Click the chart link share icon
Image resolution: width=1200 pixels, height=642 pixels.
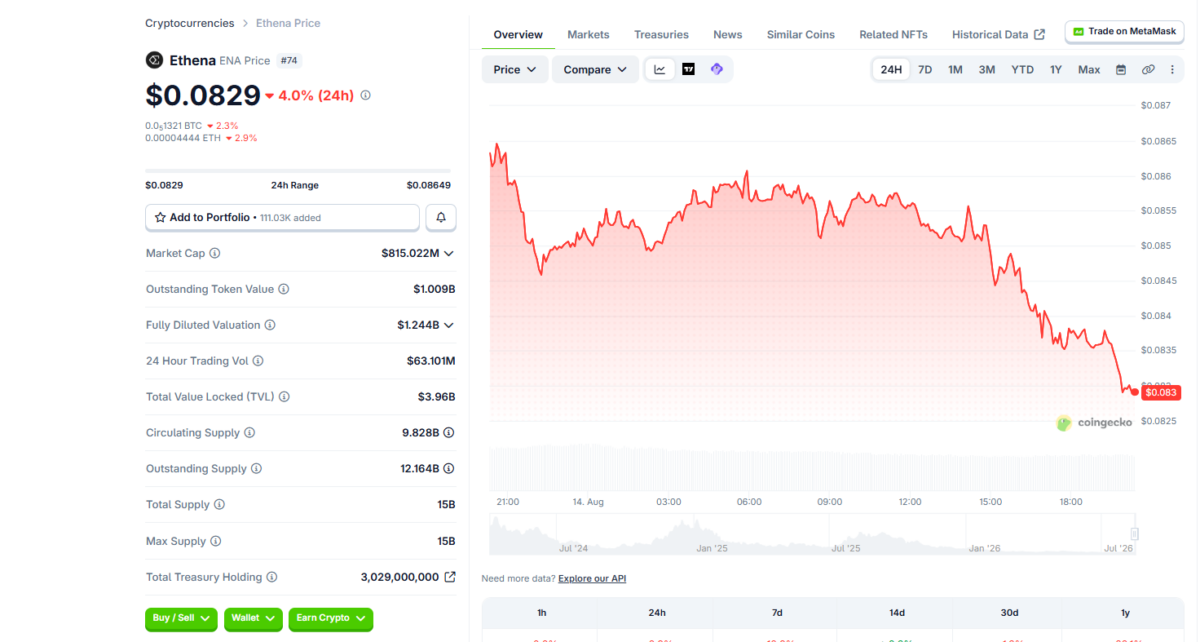[x=1148, y=69]
